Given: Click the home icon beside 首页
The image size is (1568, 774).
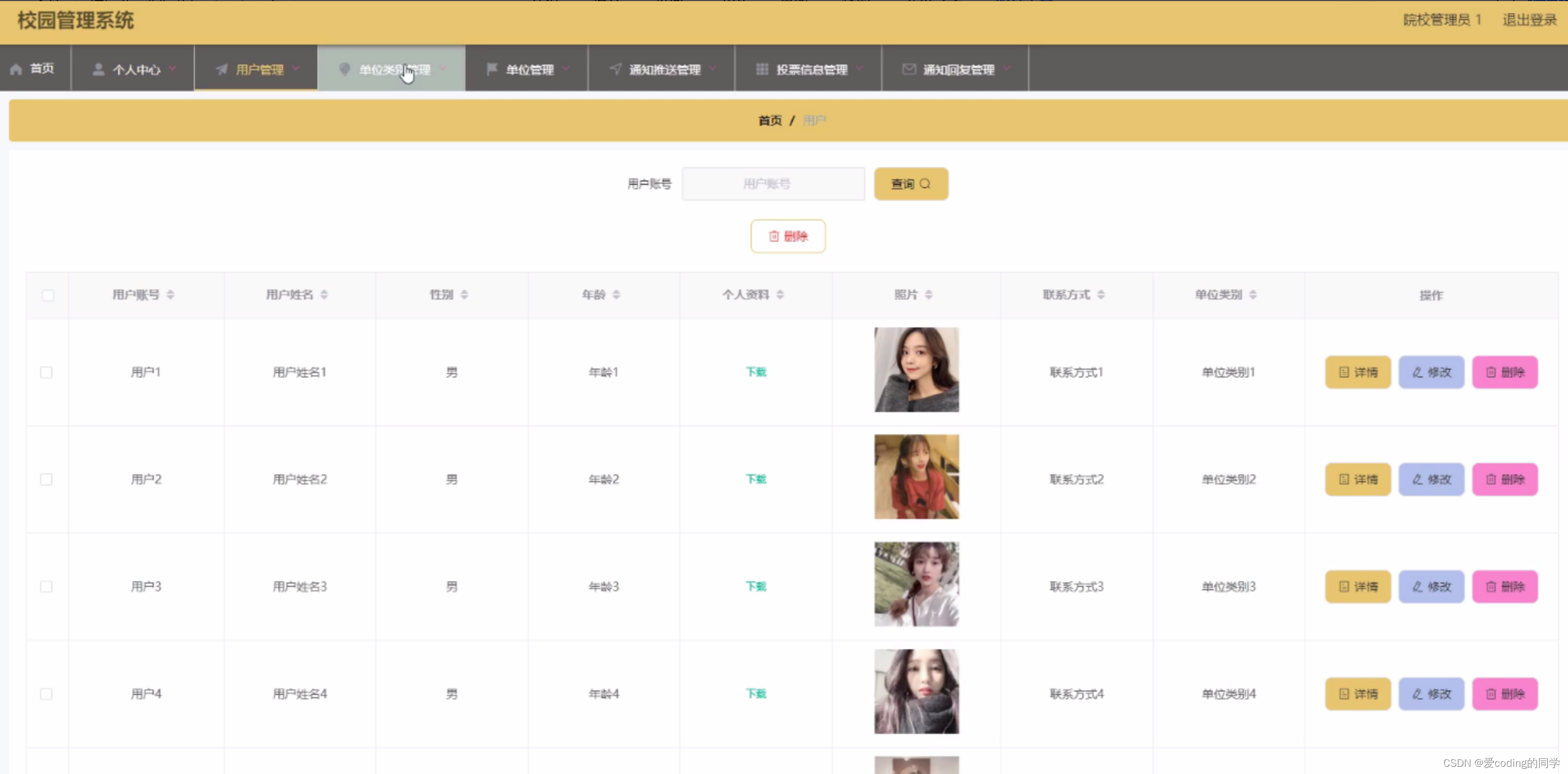Looking at the screenshot, I should (17, 70).
